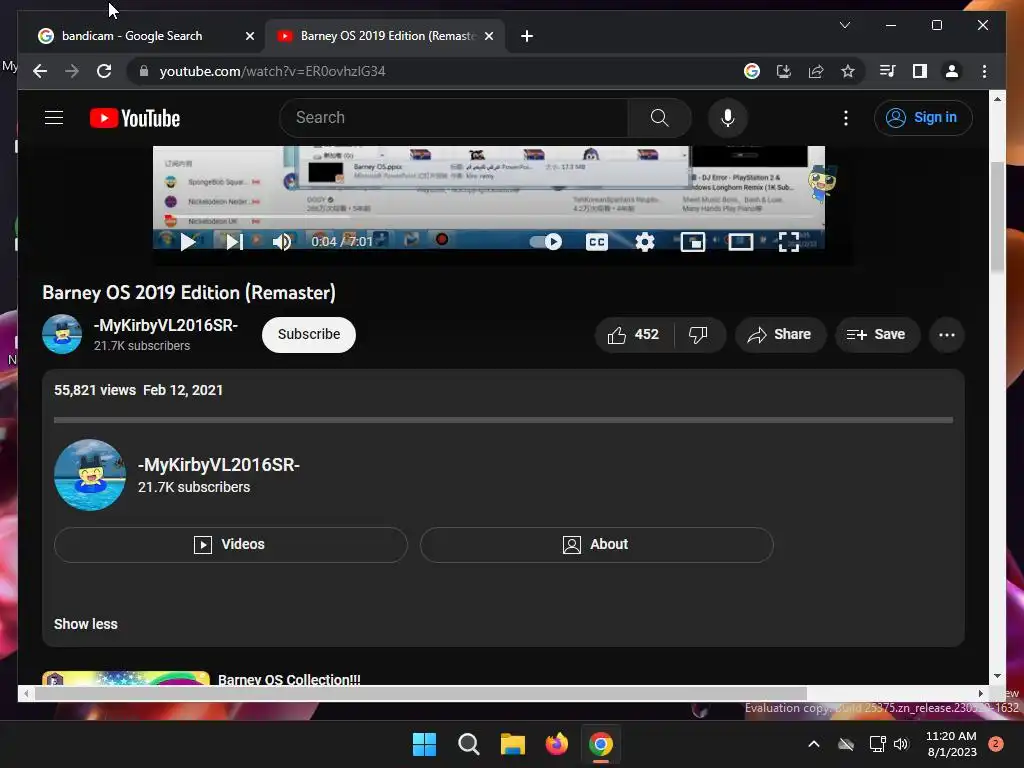Image resolution: width=1024 pixels, height=768 pixels.
Task: Open media controls in Chrome toolbar
Action: 888,71
